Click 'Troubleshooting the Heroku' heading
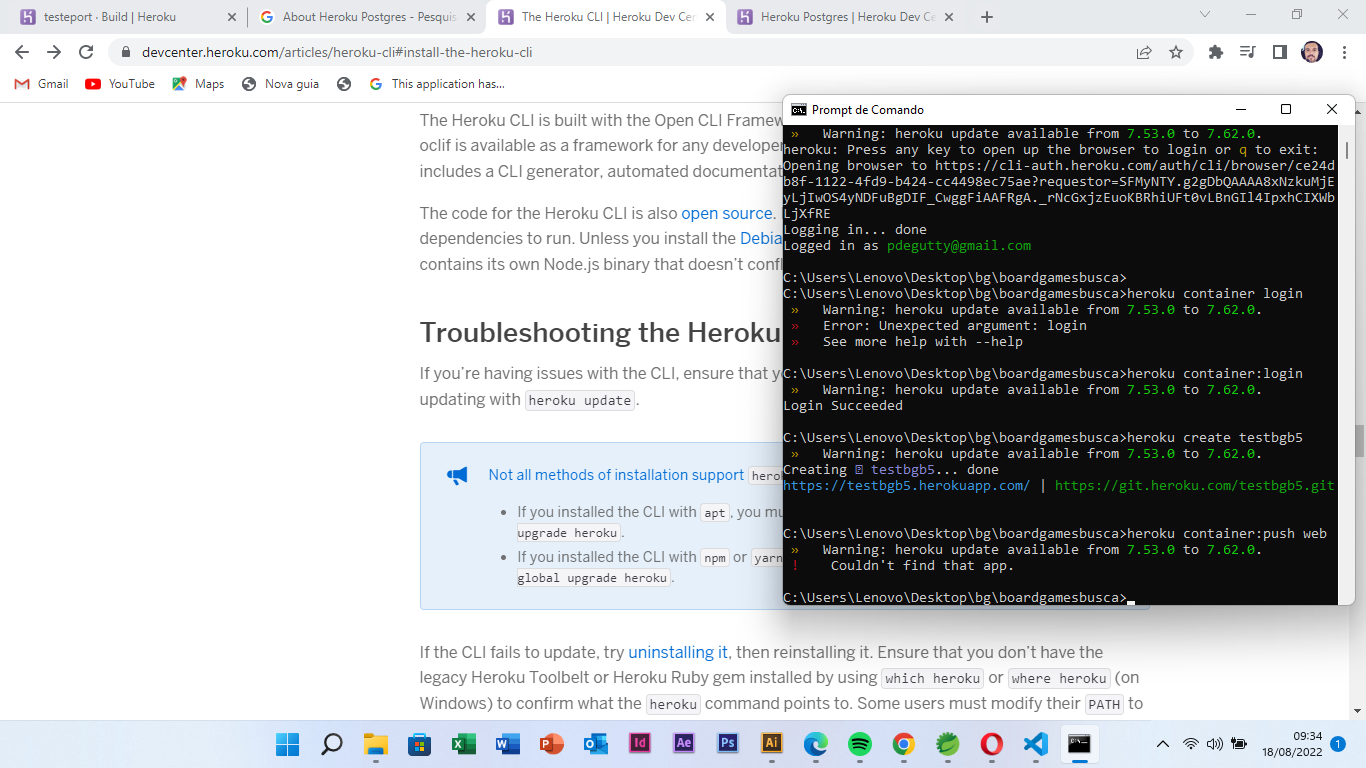 (600, 332)
